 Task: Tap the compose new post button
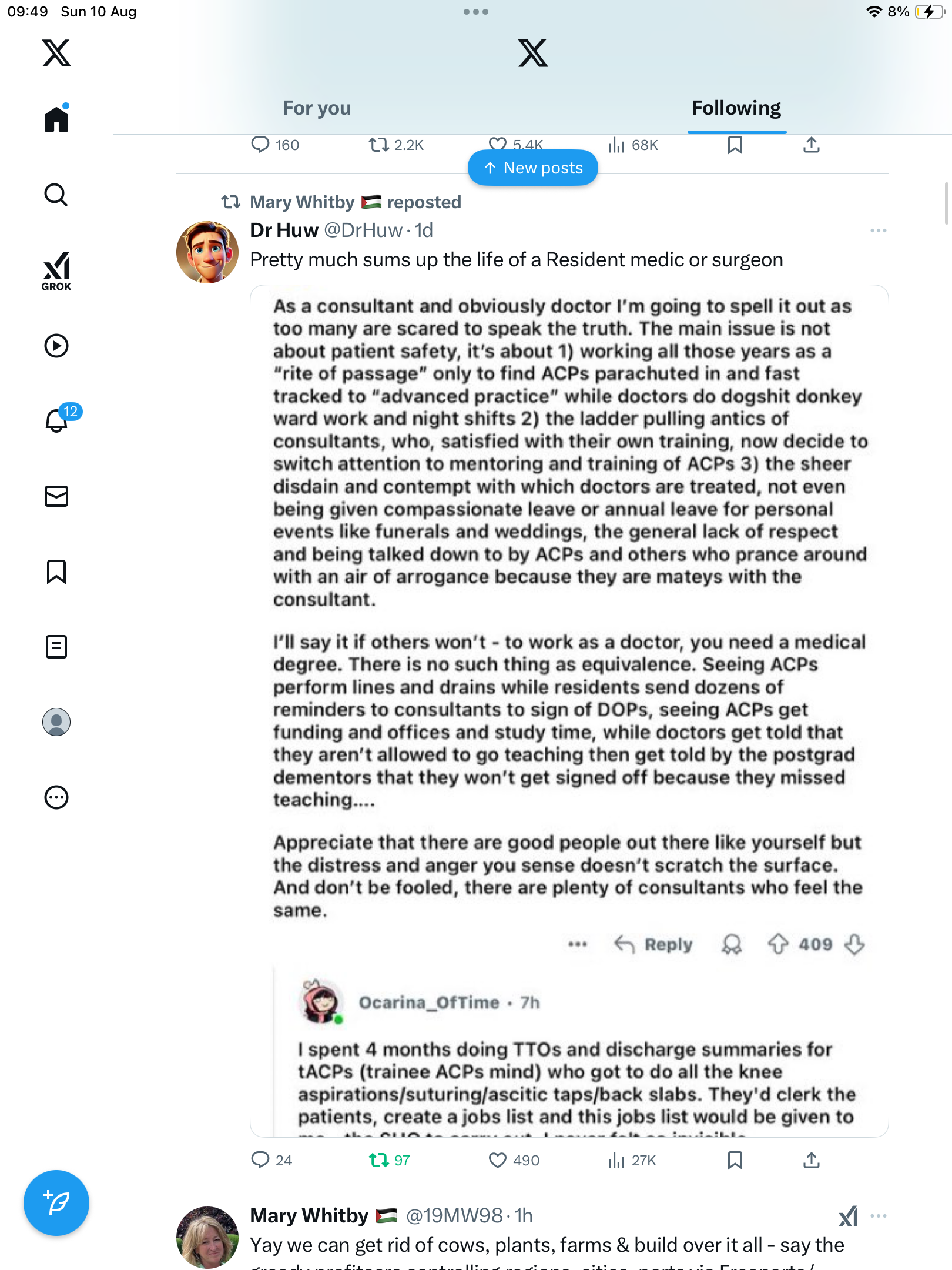click(56, 1203)
